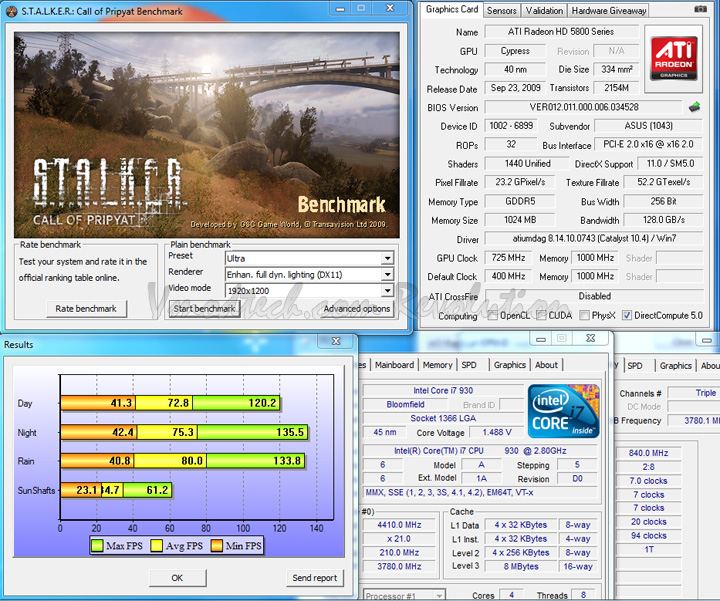
Task: Click the ATI CrossFire Disabled field
Action: click(x=594, y=296)
